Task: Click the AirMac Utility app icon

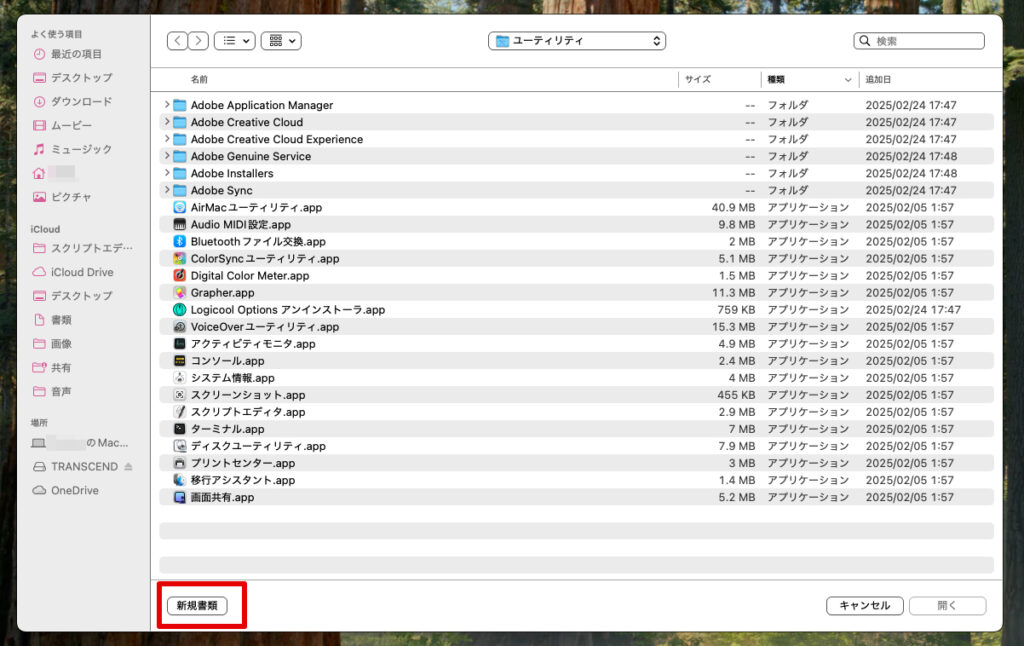Action: point(180,207)
